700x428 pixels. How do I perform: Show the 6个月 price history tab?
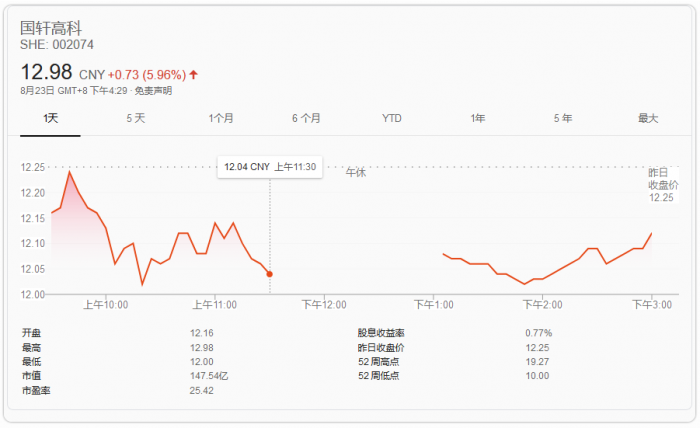307,118
